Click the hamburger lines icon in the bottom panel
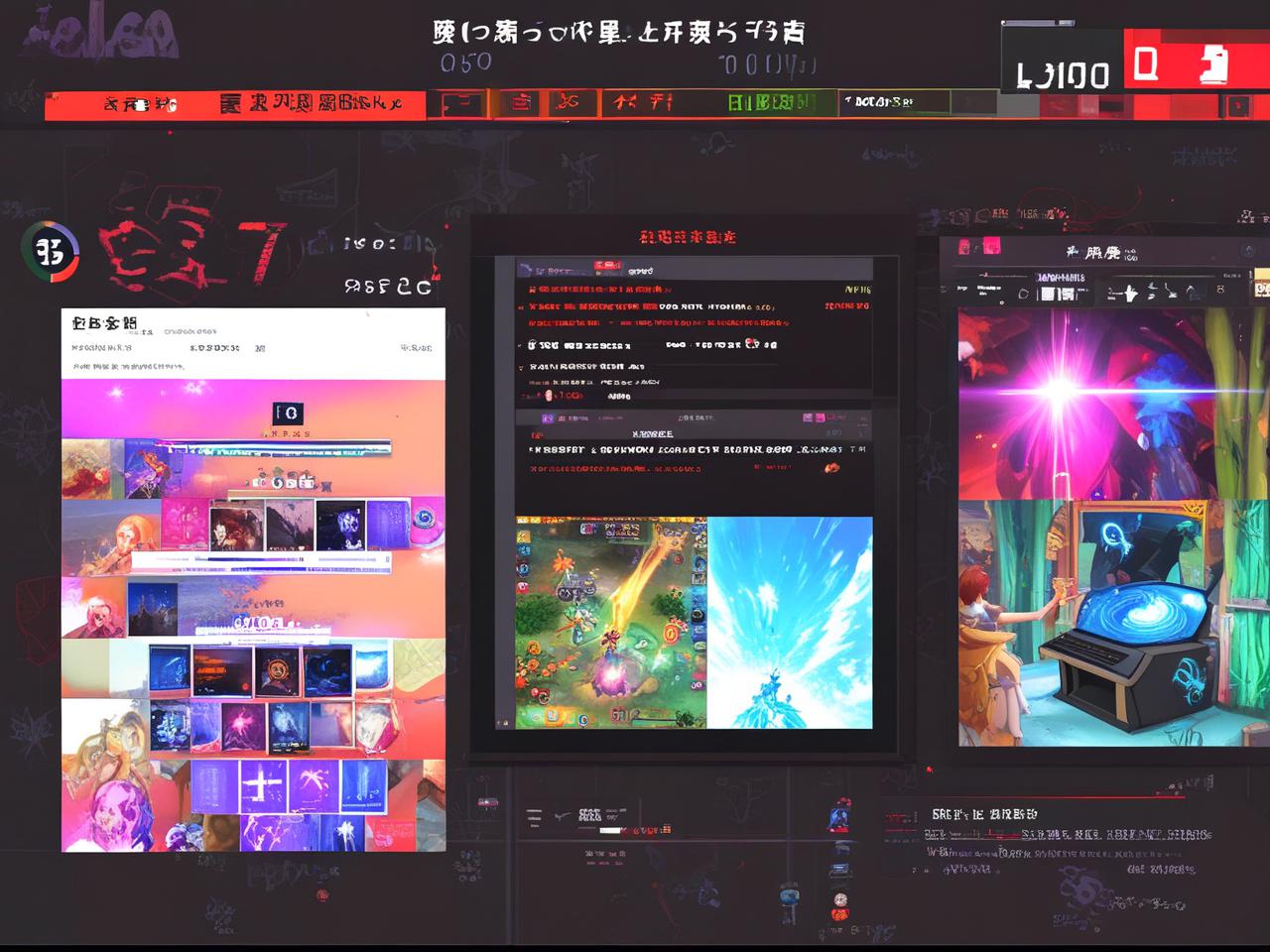1270x952 pixels. click(534, 817)
